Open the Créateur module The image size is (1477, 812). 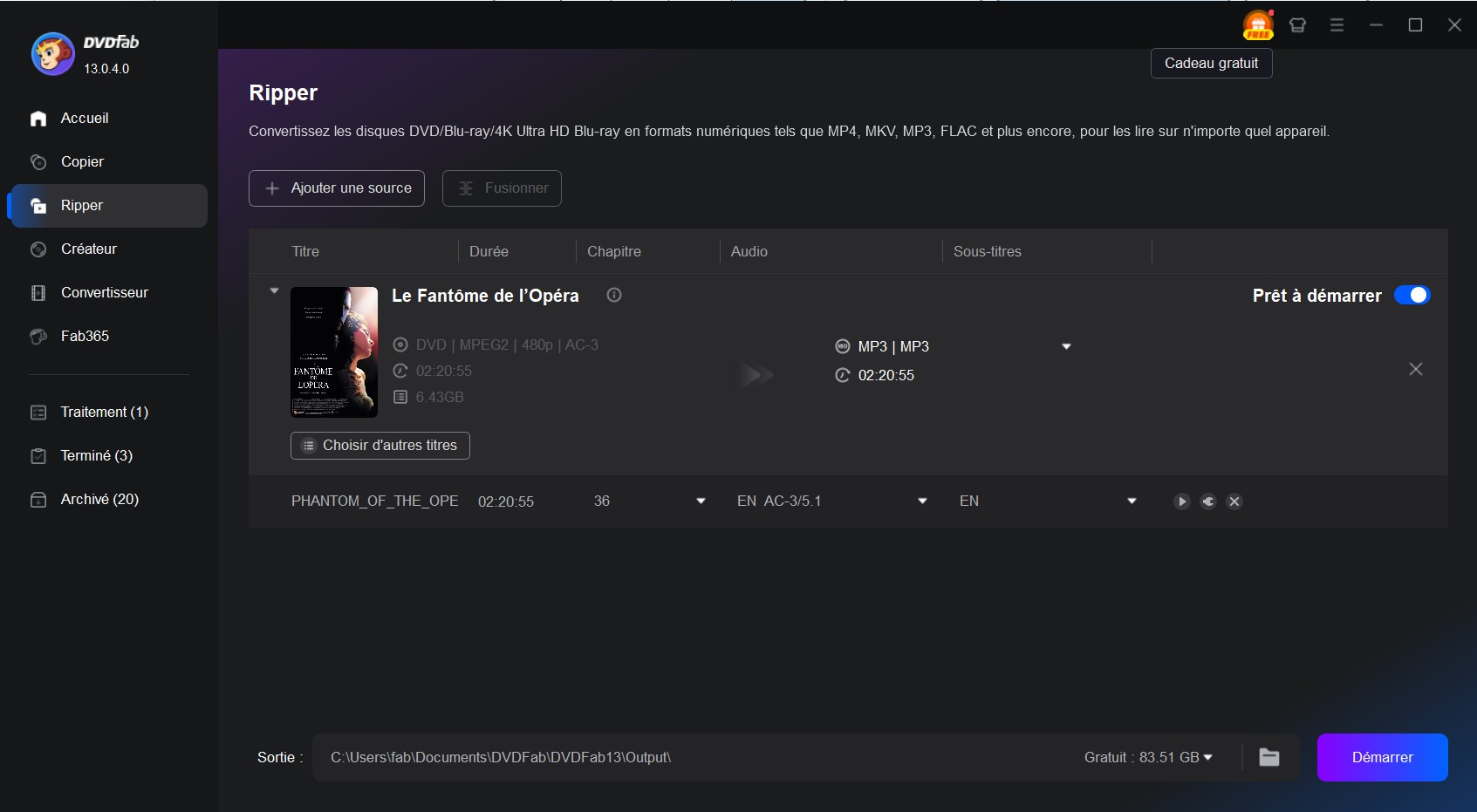point(88,249)
